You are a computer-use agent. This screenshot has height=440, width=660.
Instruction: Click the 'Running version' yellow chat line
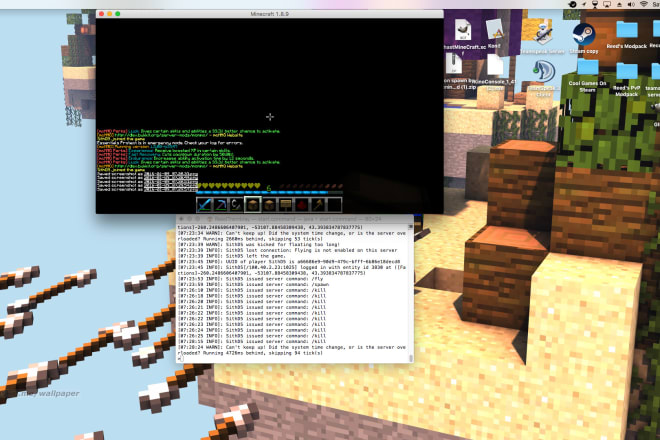point(137,147)
